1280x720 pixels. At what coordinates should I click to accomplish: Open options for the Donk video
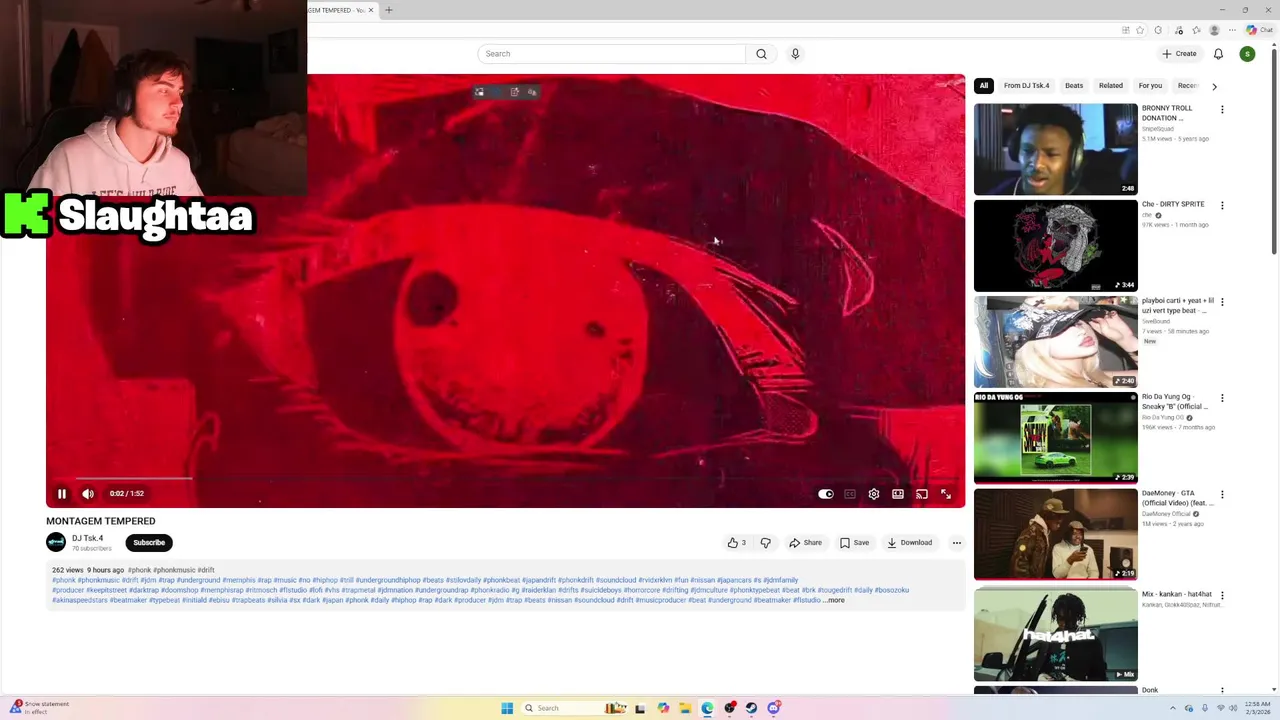coord(1221,691)
